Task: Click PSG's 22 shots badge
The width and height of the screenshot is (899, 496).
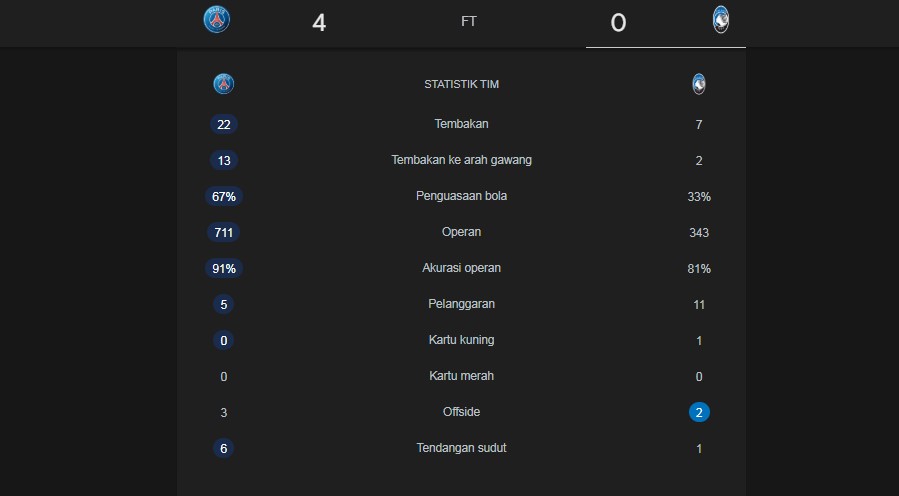Action: (x=224, y=124)
